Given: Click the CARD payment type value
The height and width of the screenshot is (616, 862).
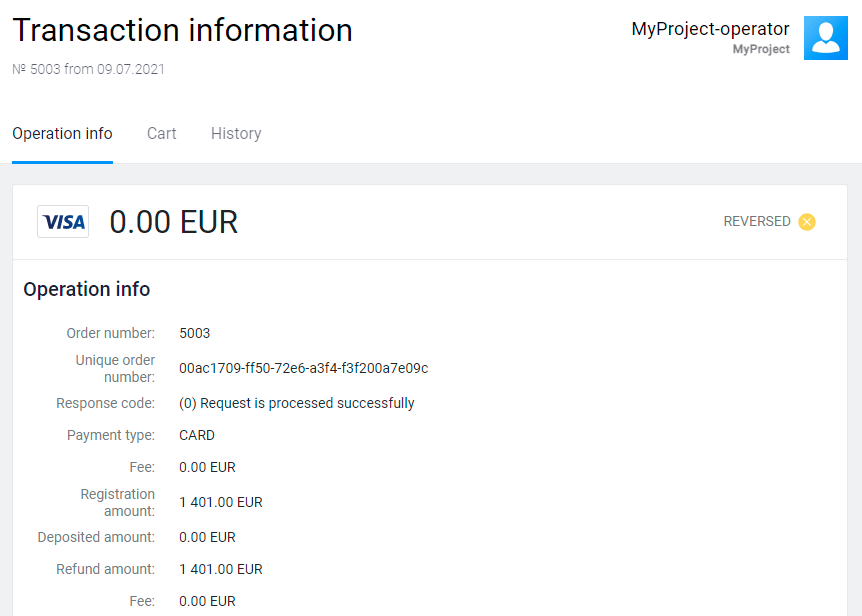Looking at the screenshot, I should pos(197,435).
